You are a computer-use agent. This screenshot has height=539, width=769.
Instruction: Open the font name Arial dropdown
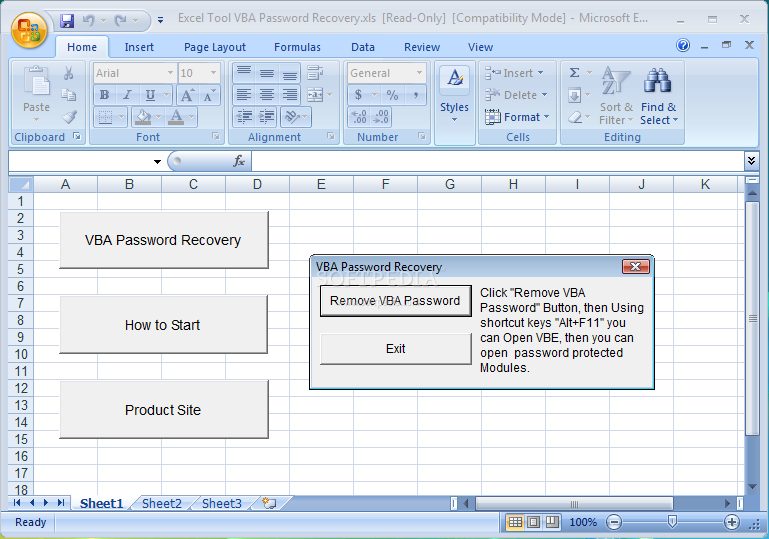(x=170, y=73)
